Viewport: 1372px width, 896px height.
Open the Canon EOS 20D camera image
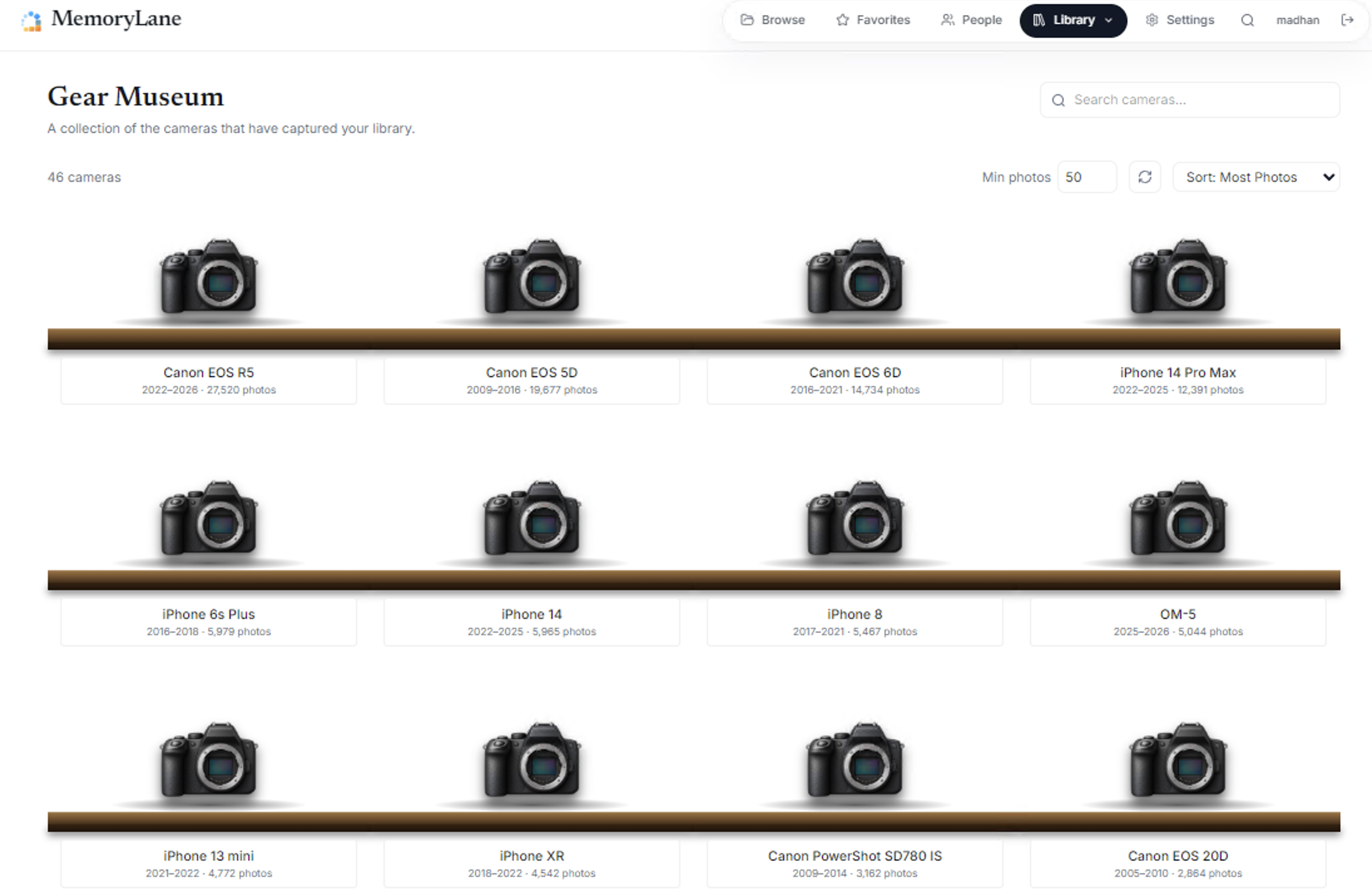click(x=1178, y=760)
